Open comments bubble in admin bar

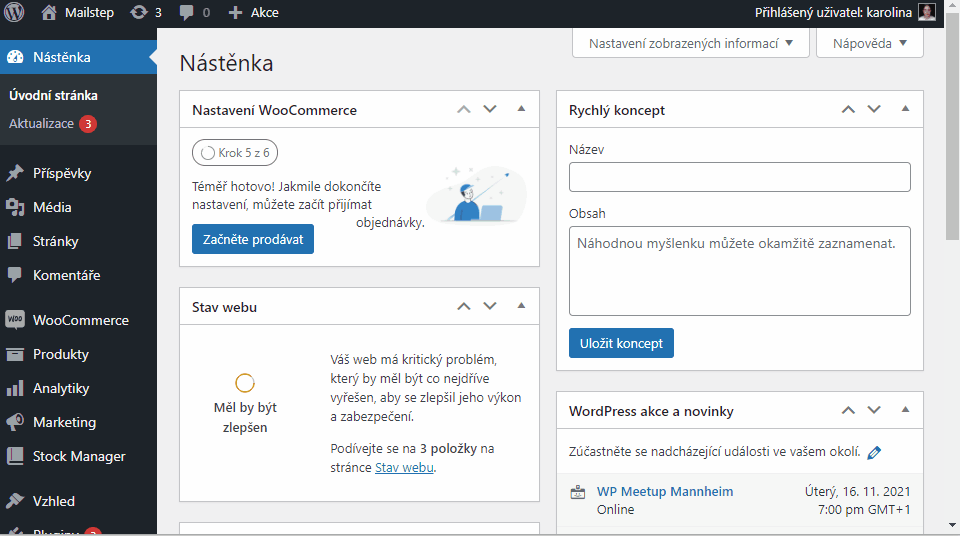pyautogui.click(x=187, y=12)
